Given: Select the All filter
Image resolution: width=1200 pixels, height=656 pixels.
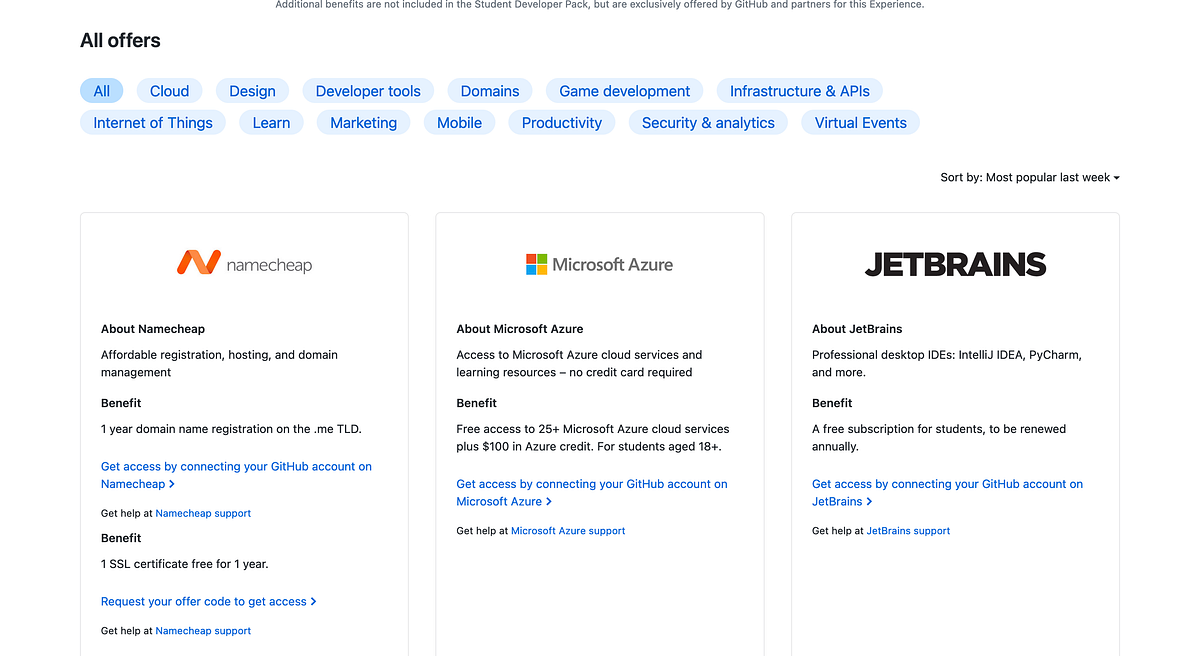Looking at the screenshot, I should click(102, 91).
